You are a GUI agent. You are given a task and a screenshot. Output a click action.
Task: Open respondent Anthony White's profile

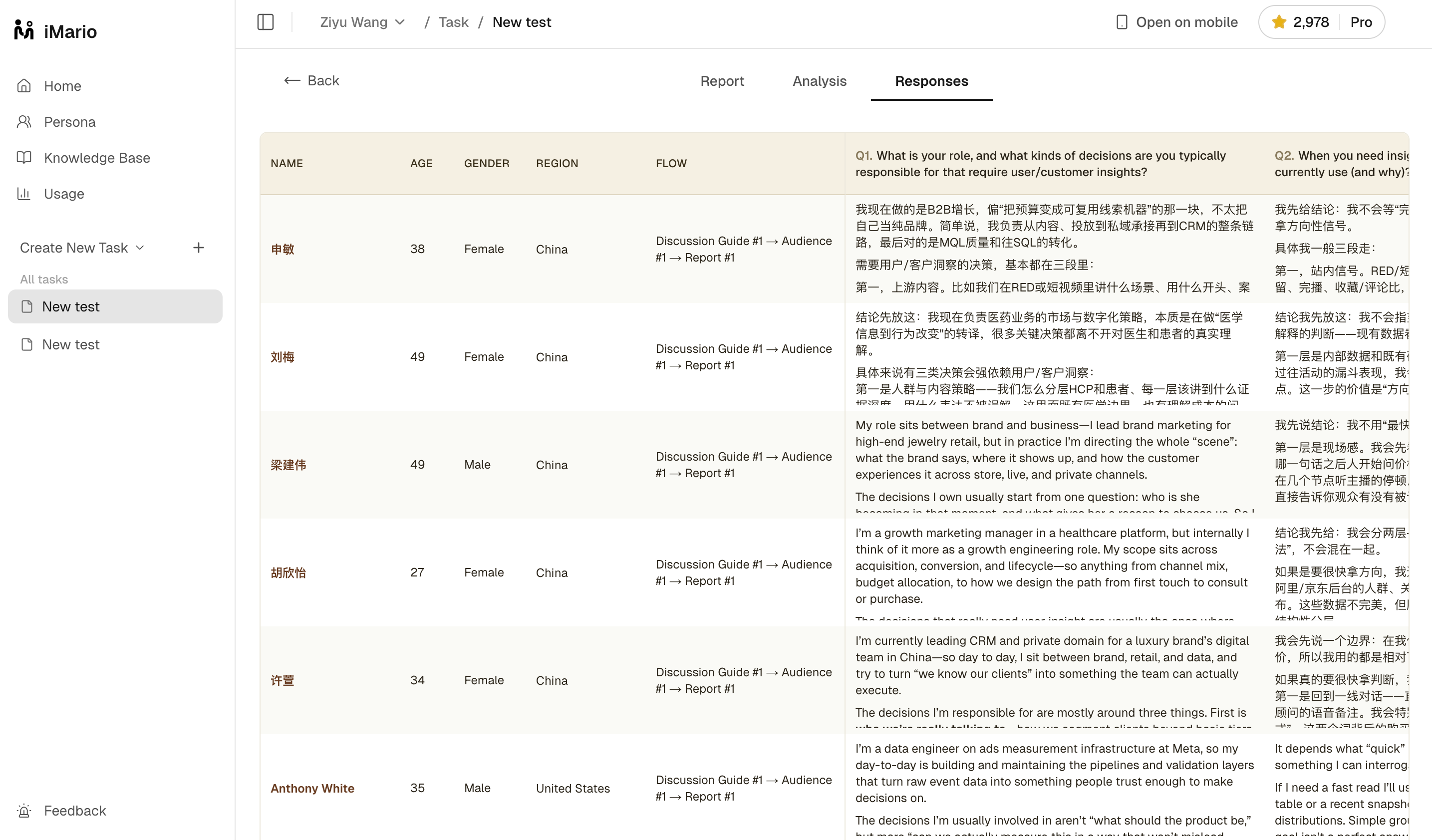pyautogui.click(x=312, y=788)
